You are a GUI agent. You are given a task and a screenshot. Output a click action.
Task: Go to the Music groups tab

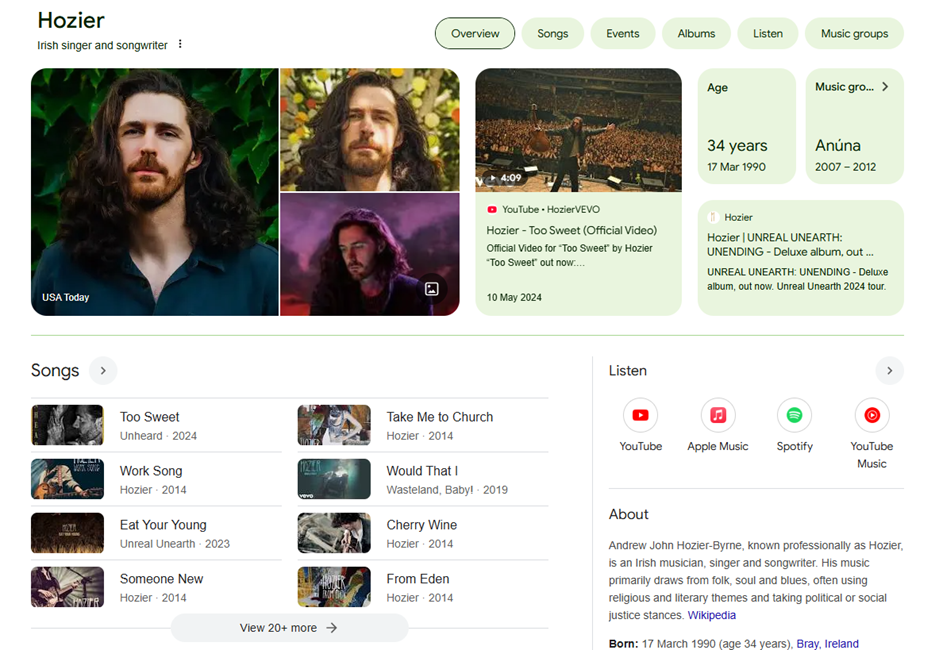(x=855, y=34)
